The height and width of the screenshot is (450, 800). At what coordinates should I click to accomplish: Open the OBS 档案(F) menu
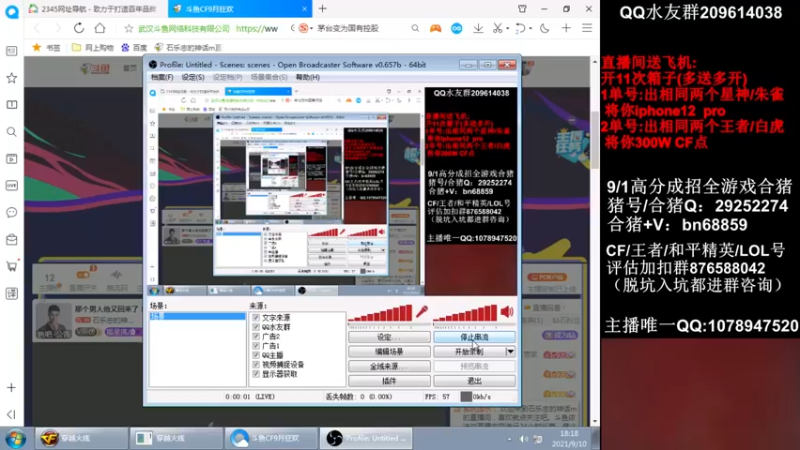pos(162,77)
